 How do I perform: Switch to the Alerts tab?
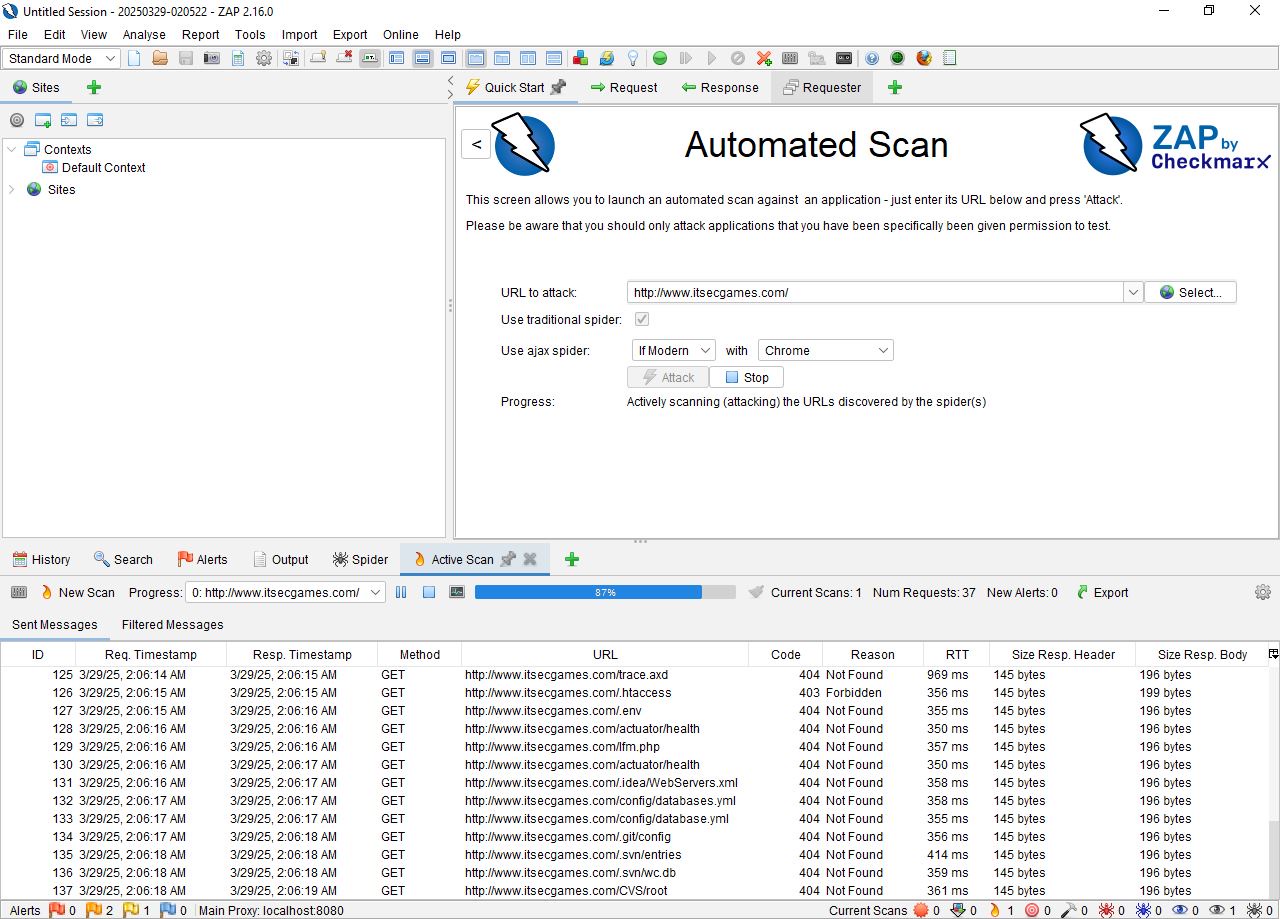coord(202,559)
